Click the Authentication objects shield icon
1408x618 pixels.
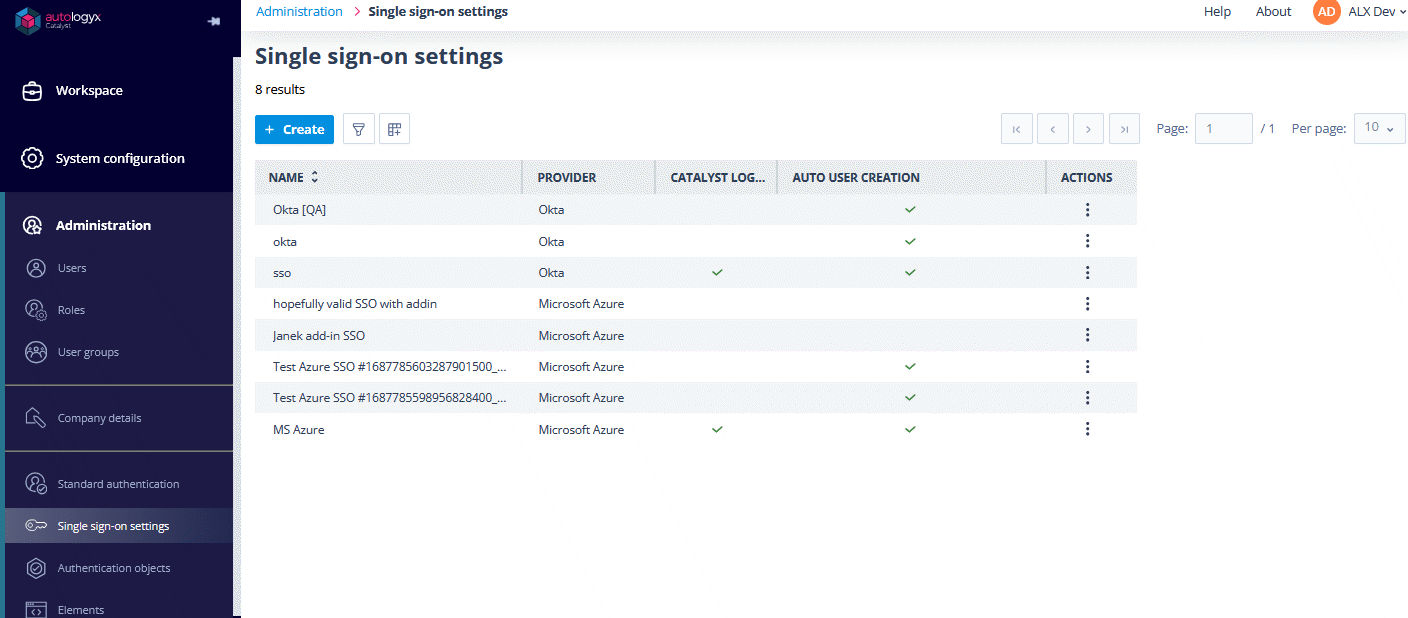[x=36, y=568]
